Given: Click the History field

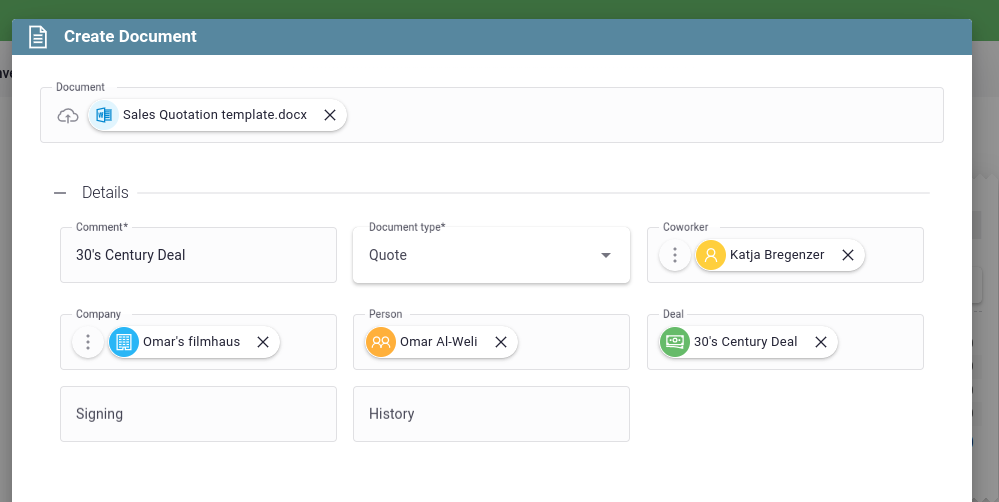Looking at the screenshot, I should [491, 414].
